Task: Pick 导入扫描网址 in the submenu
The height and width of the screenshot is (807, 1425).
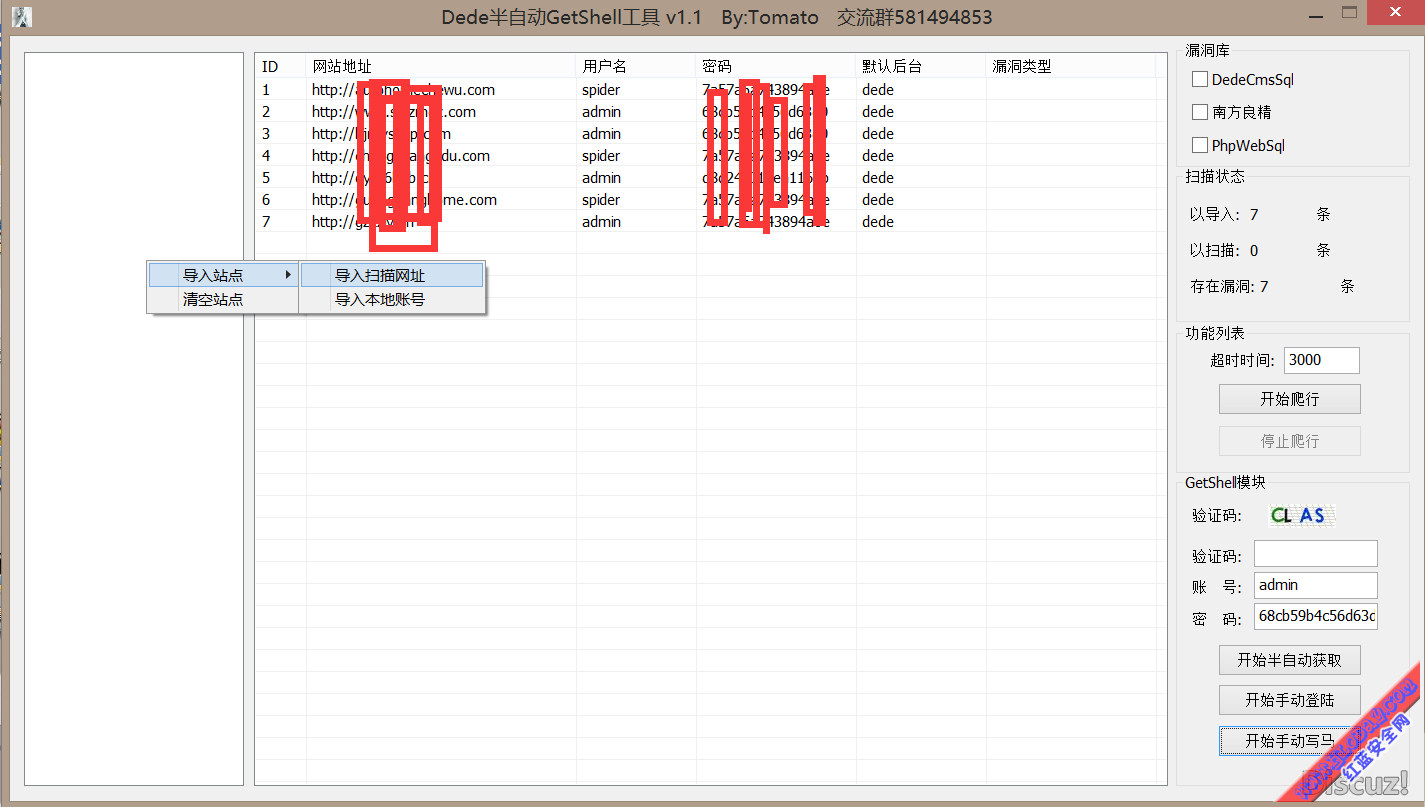Action: (392, 275)
